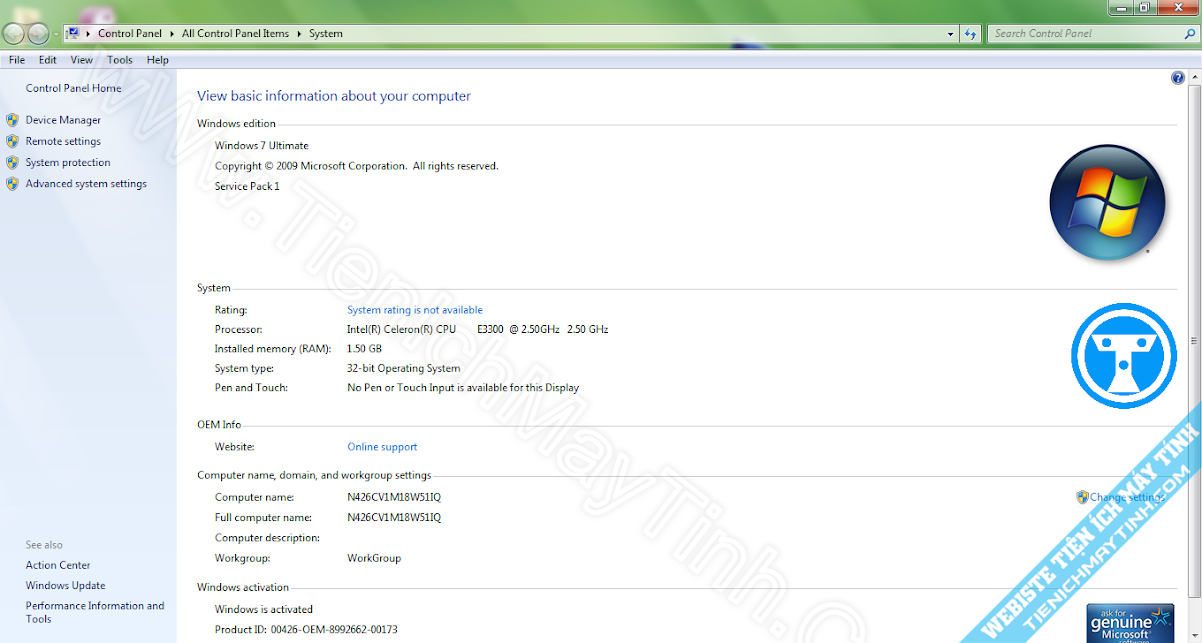Click shield icon next to Change settings
Viewport: 1202px width, 643px height.
coord(1082,497)
